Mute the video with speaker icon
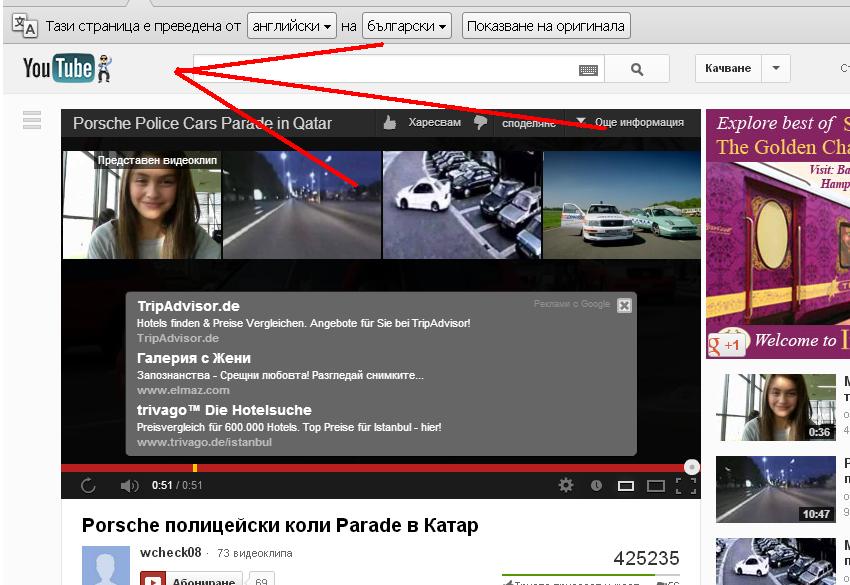This screenshot has height=585, width=850. (130, 485)
